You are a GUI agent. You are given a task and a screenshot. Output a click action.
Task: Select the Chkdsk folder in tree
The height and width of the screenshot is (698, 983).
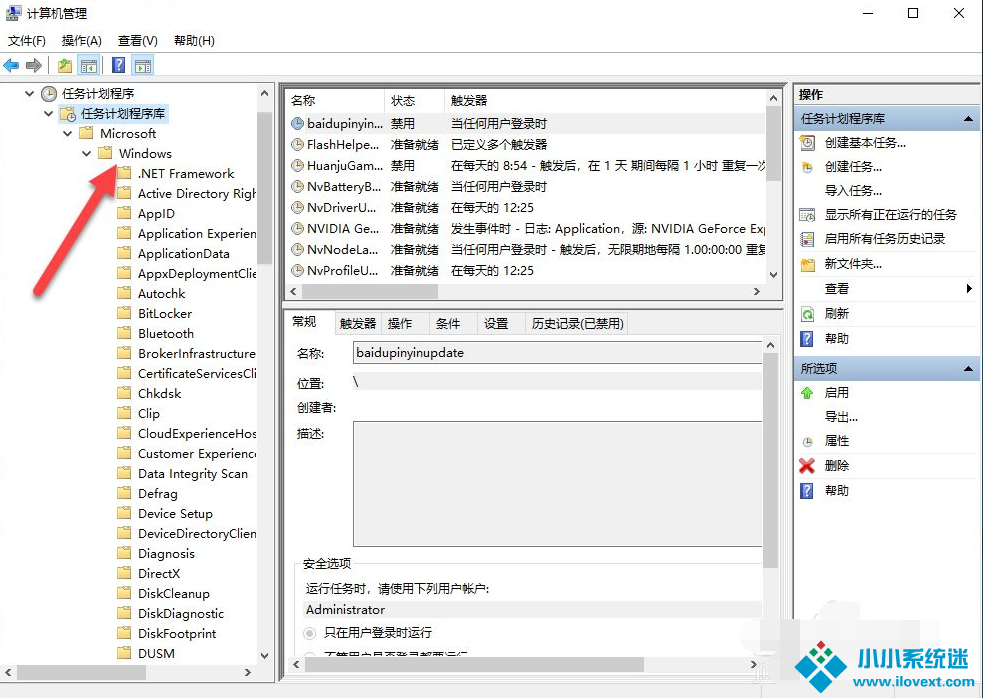[x=159, y=394]
